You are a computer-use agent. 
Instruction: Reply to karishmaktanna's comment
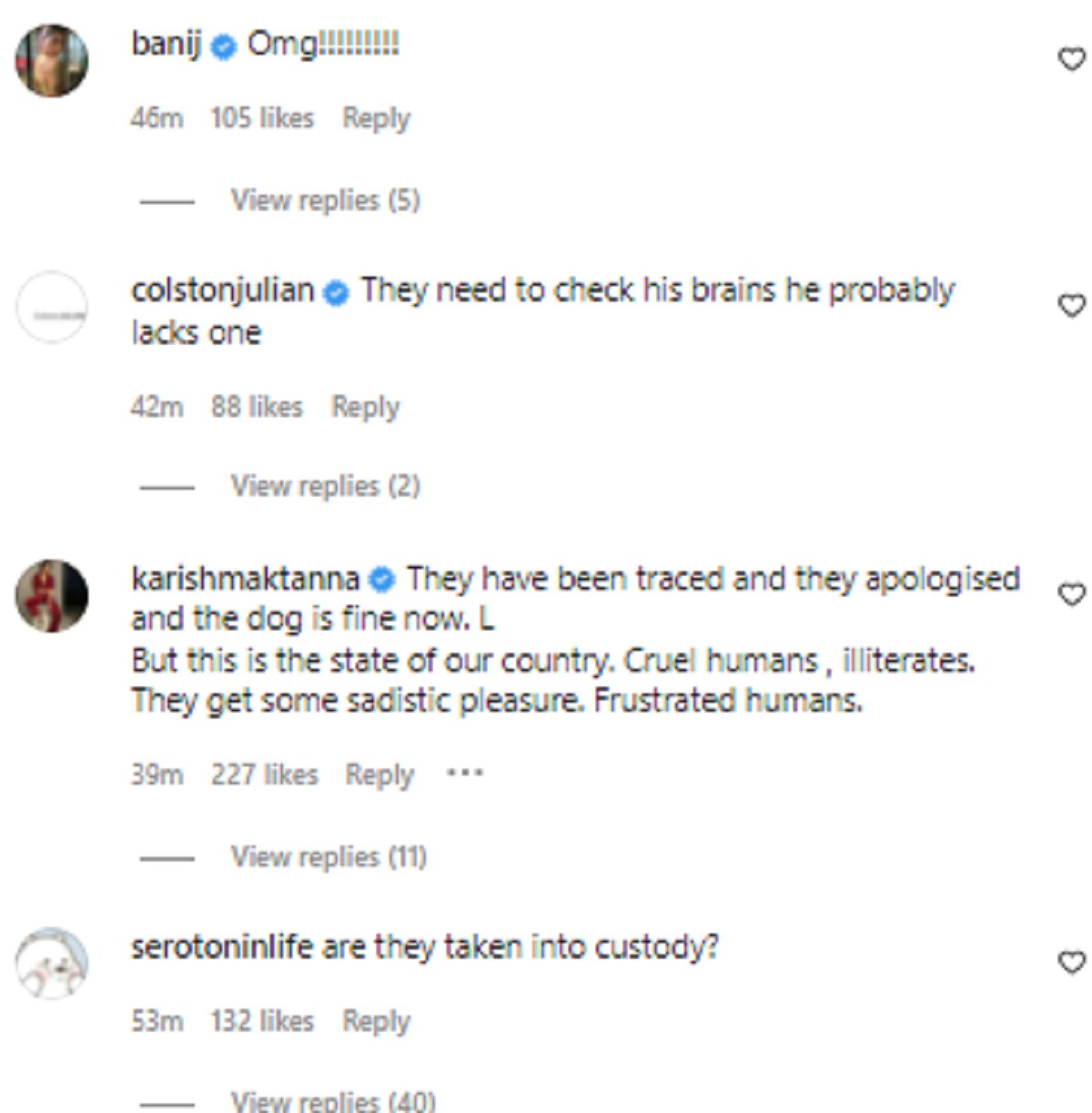[379, 775]
